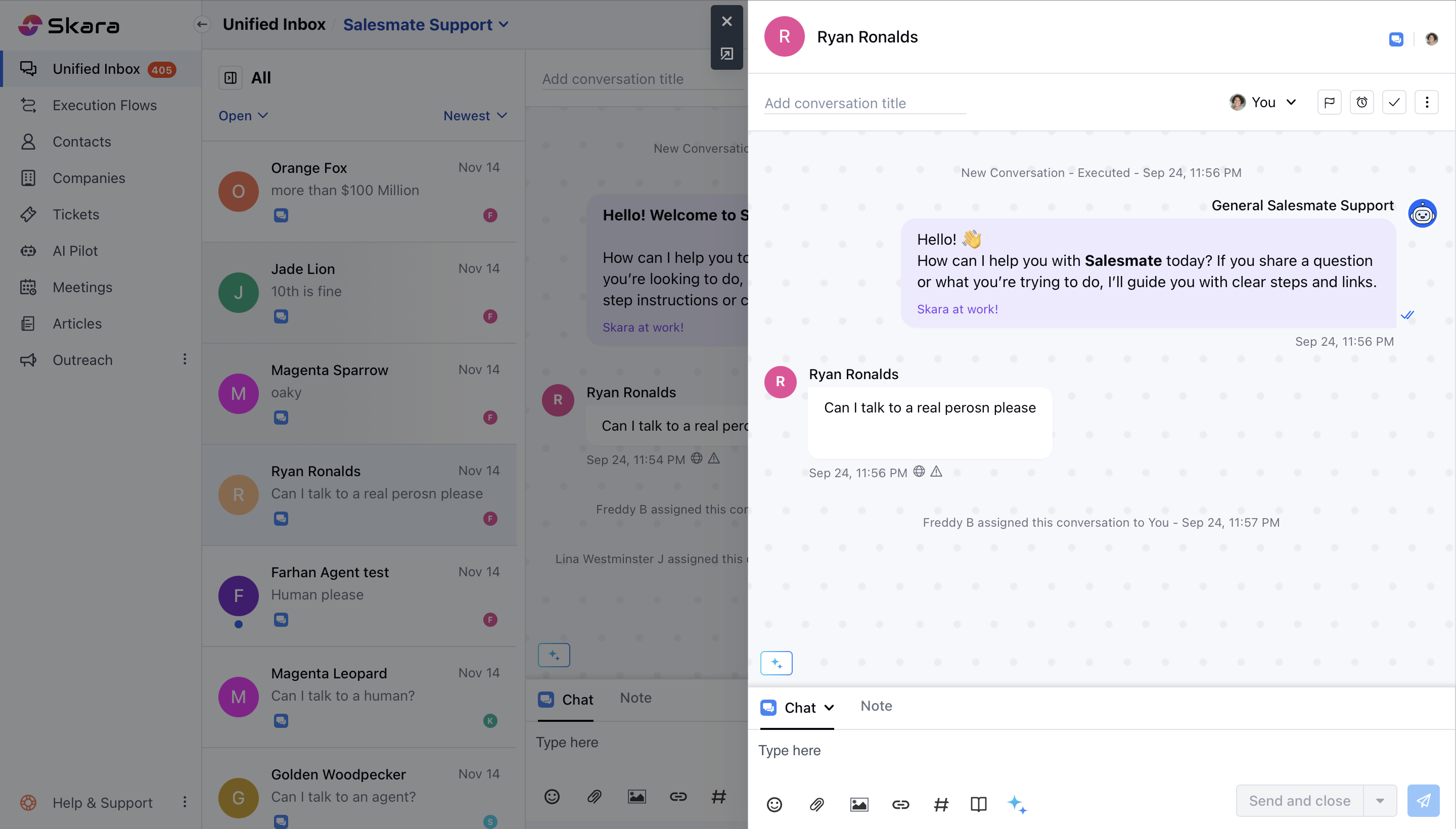Mark conversation resolved with checkmark icon
Screen dimensions: 1456x829
tap(1393, 103)
